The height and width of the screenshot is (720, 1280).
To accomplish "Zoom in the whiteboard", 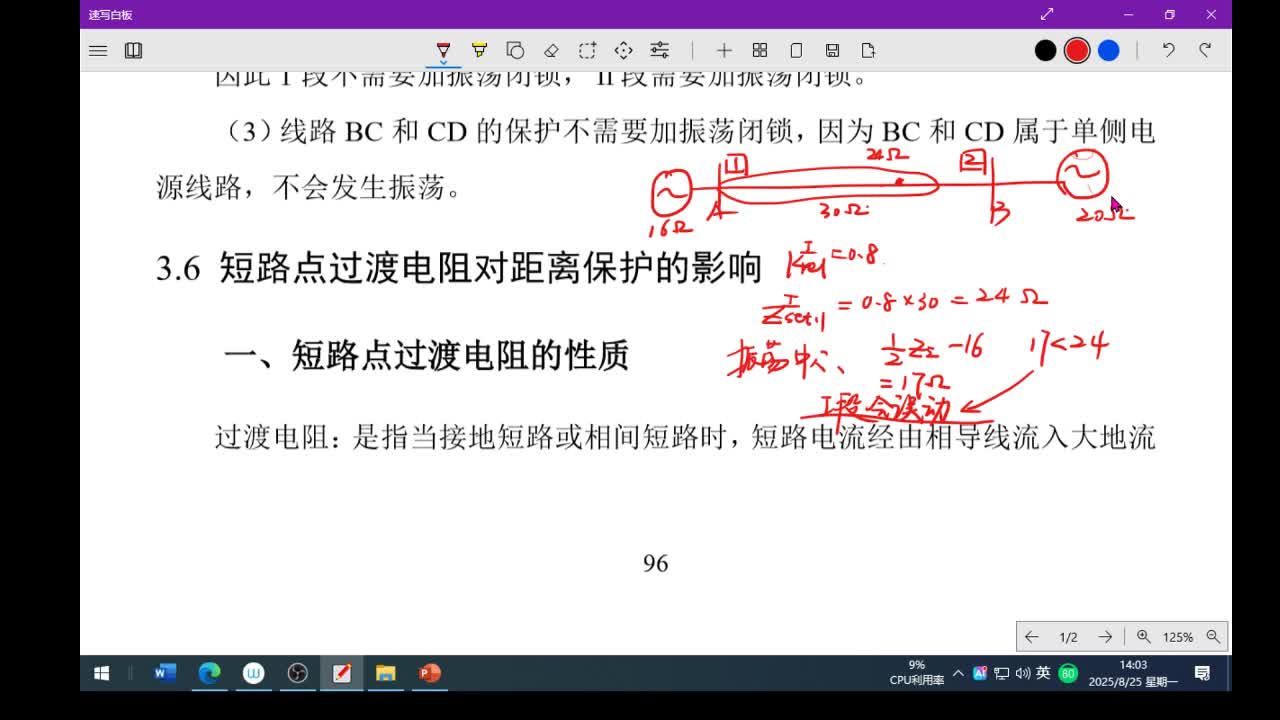I will click(1143, 637).
